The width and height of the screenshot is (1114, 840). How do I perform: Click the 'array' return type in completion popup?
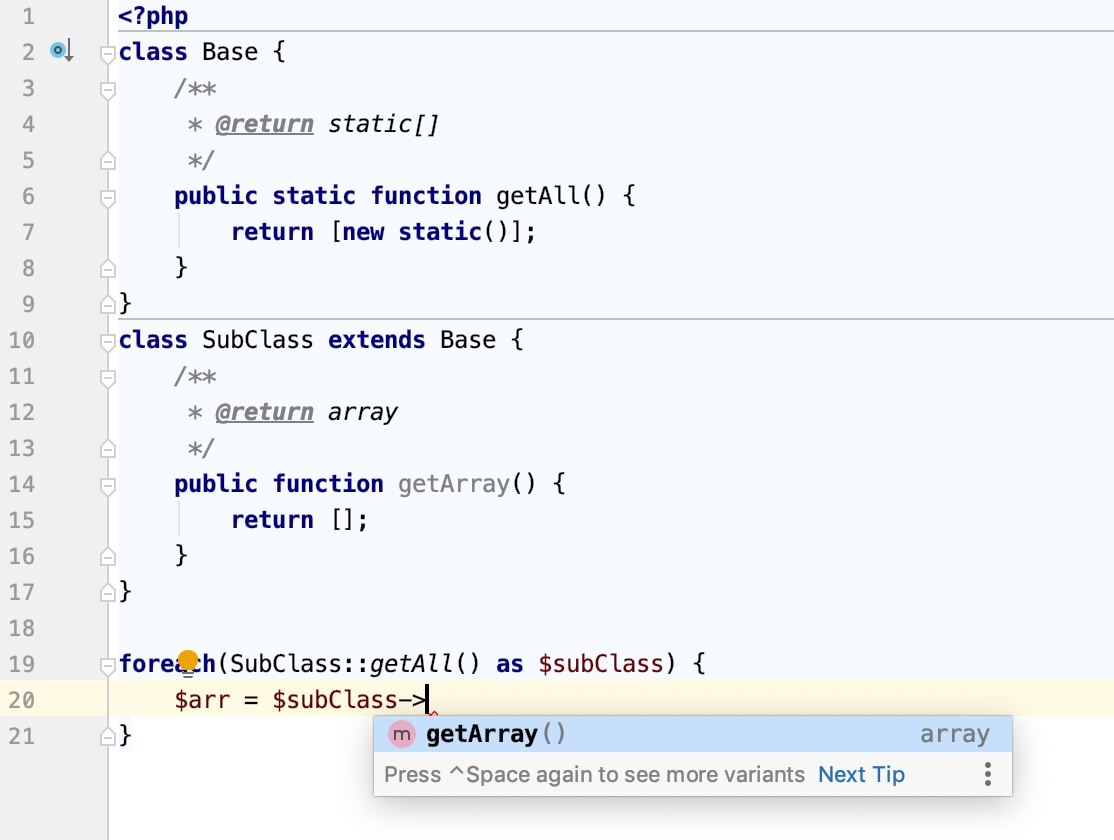pos(955,734)
